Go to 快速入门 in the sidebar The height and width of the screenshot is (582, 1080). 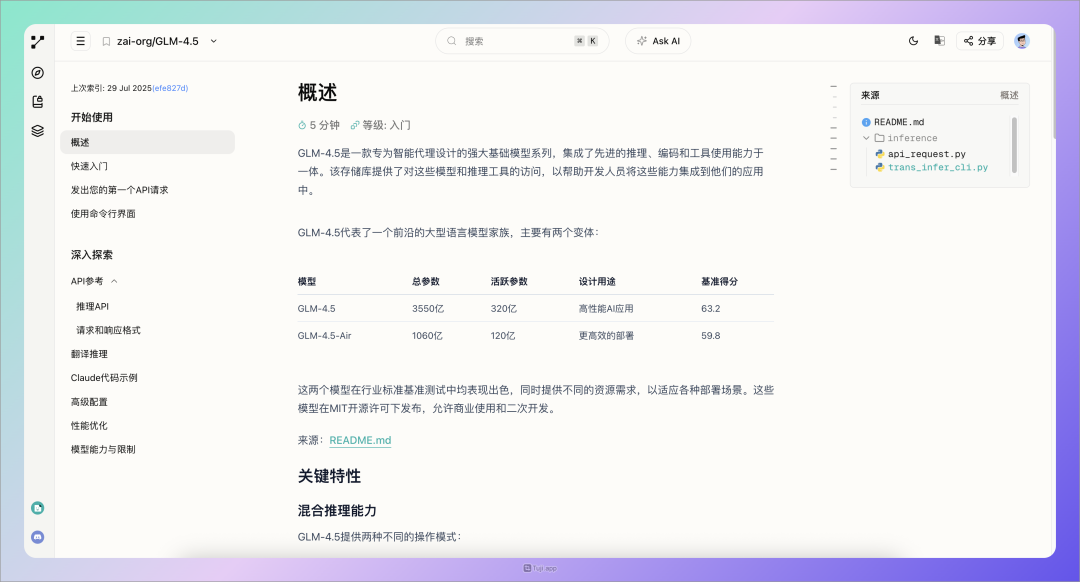tap(90, 166)
